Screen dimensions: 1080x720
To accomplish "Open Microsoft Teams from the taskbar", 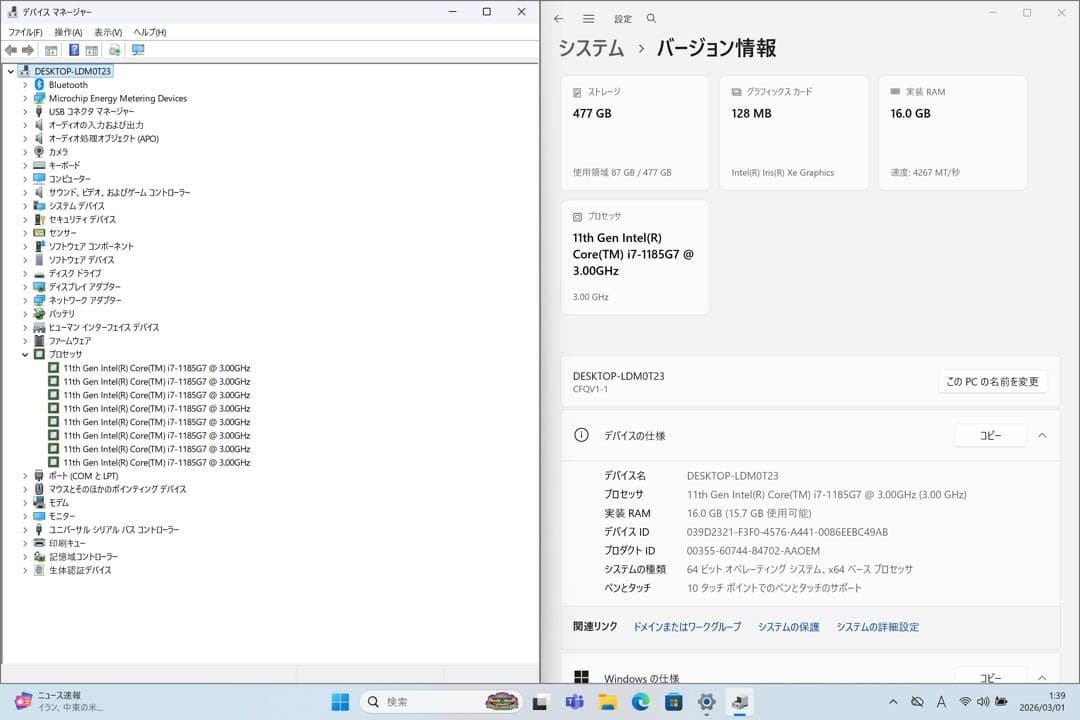I will [x=575, y=702].
